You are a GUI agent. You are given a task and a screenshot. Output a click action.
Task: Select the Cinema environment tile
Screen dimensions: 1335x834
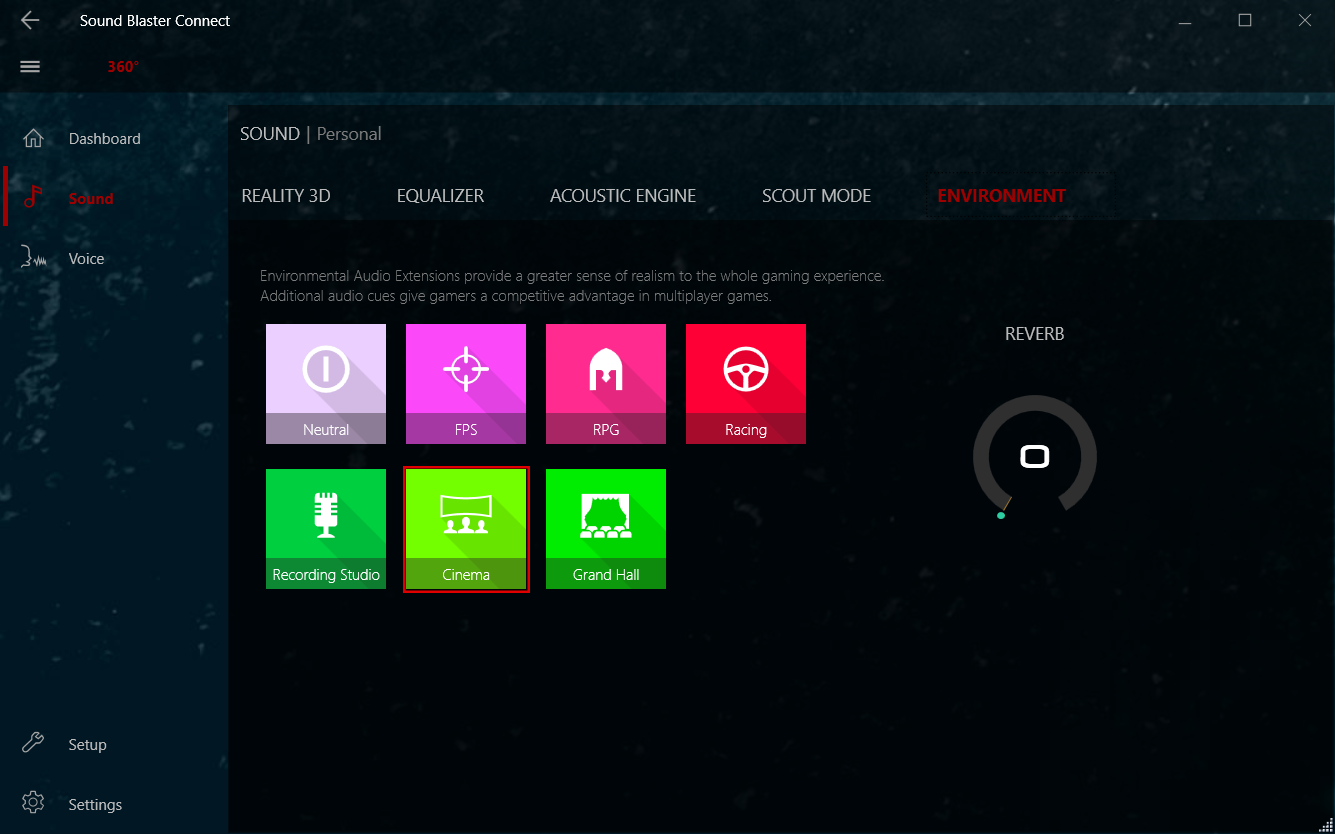click(x=466, y=529)
